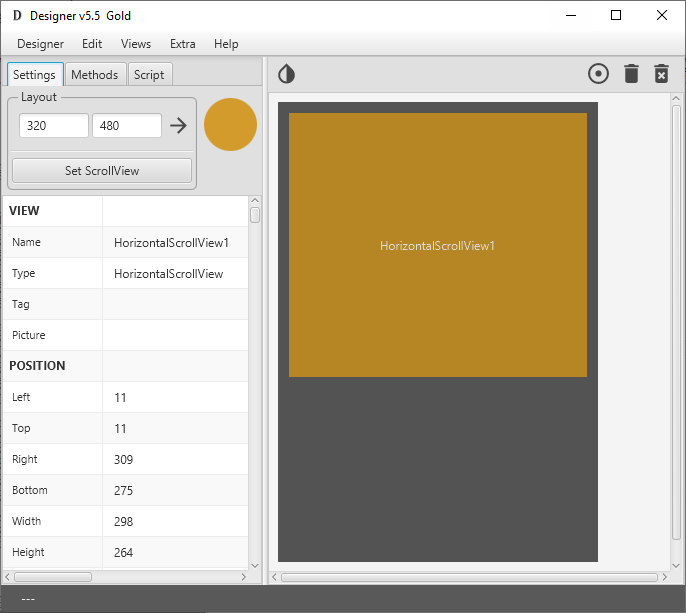Click the trash can delete icon
The width and height of the screenshot is (686, 613).
(x=631, y=74)
